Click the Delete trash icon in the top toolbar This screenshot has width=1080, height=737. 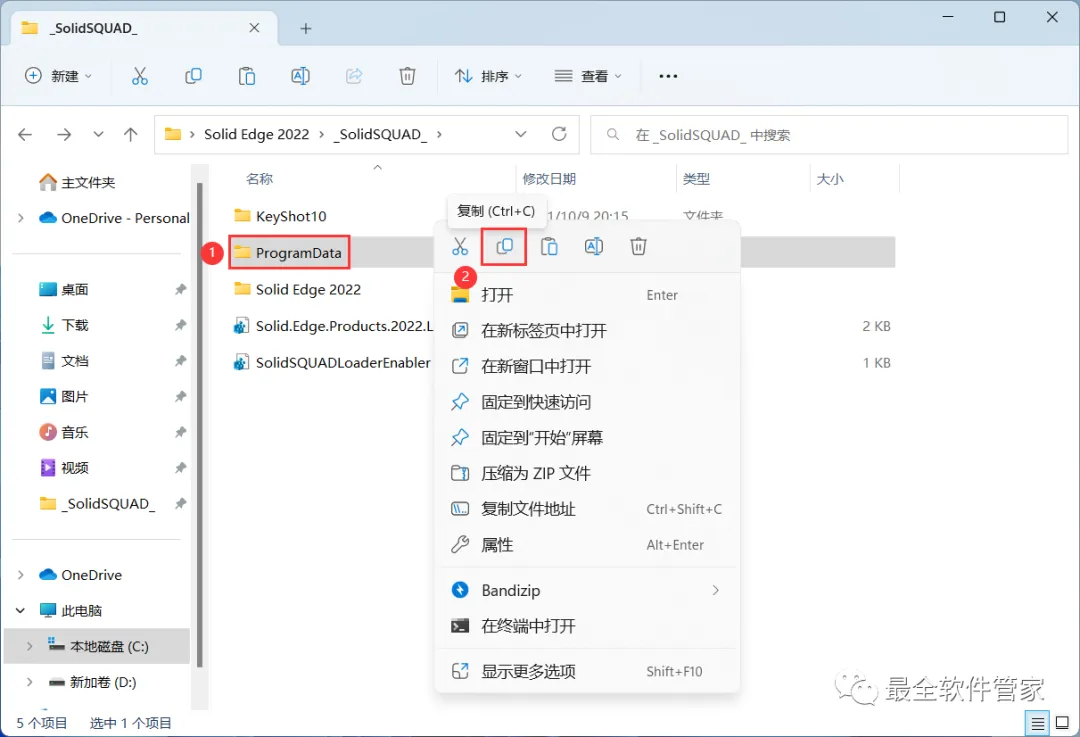point(408,76)
